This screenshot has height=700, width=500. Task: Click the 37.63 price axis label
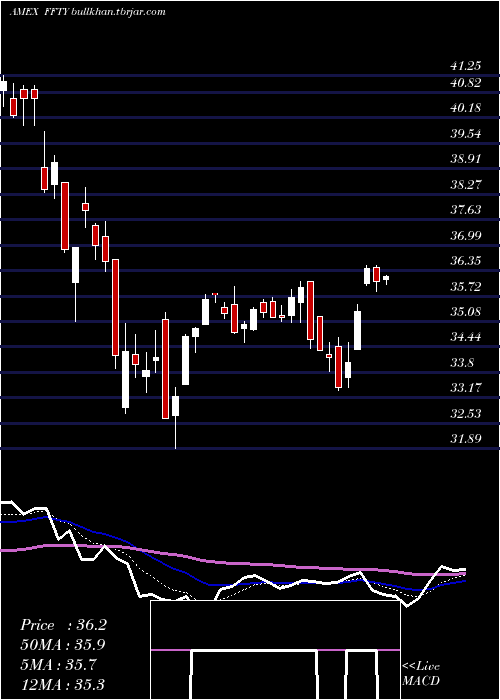[x=465, y=209]
